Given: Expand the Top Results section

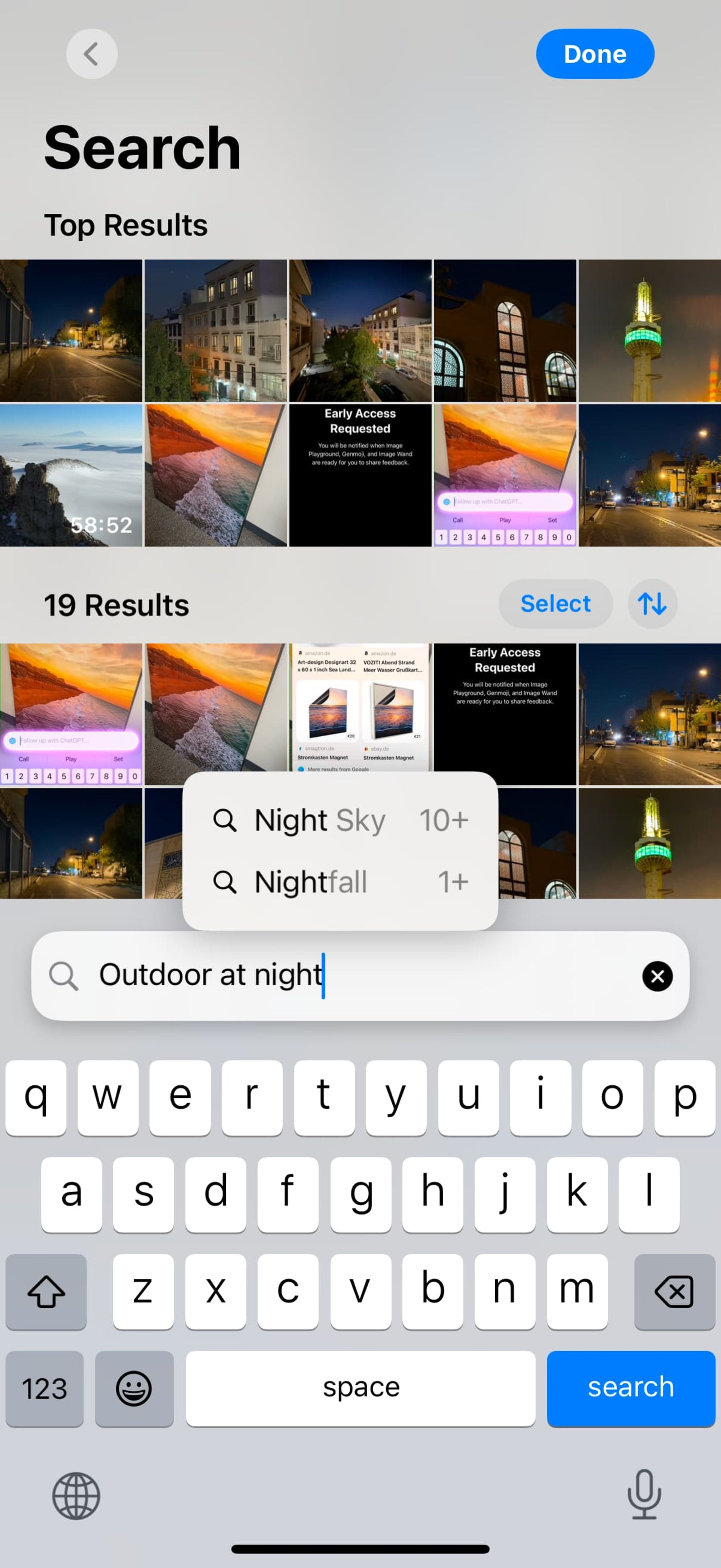Looking at the screenshot, I should pos(126,223).
